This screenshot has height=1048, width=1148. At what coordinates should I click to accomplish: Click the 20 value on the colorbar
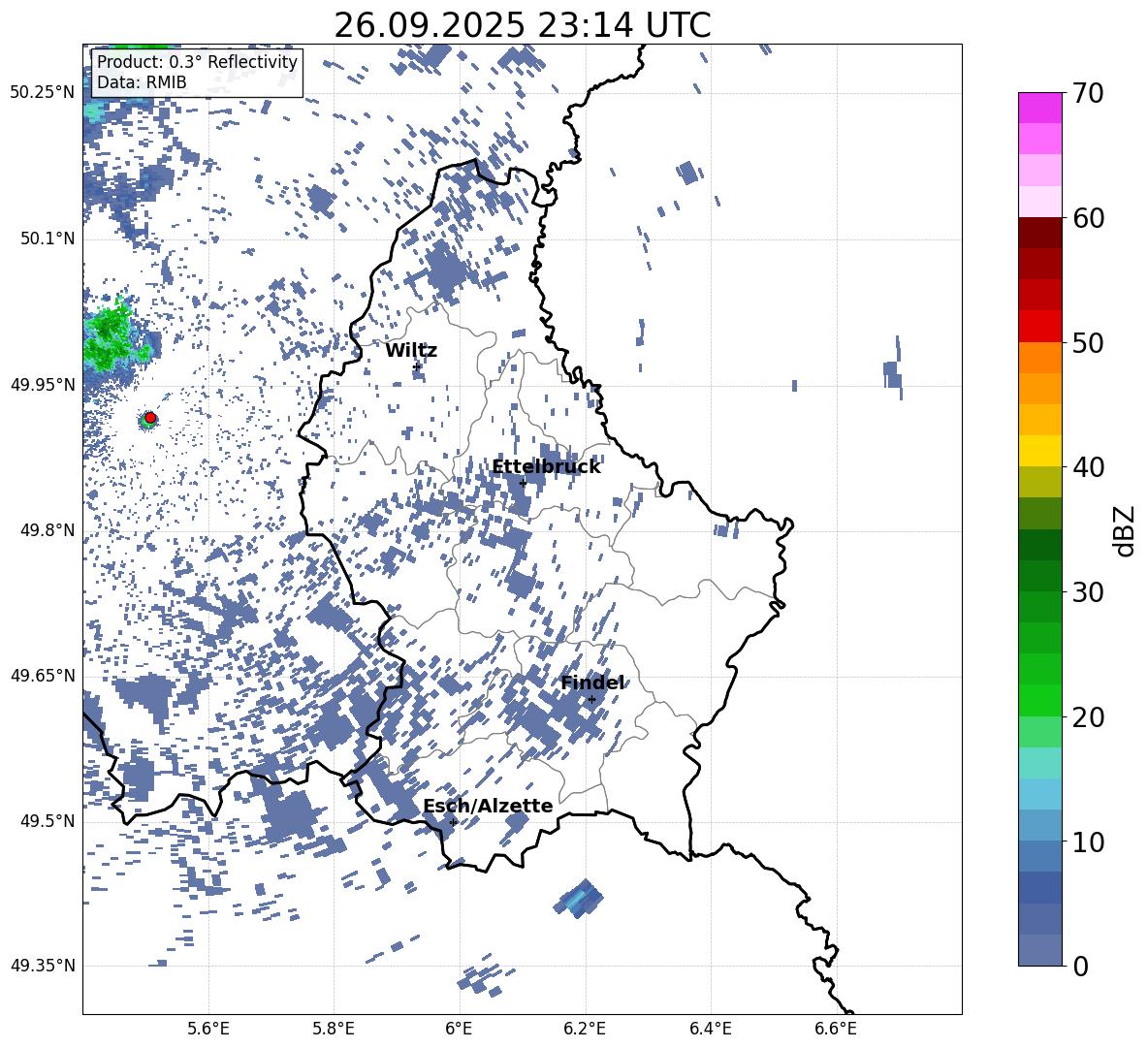pyautogui.click(x=1088, y=716)
